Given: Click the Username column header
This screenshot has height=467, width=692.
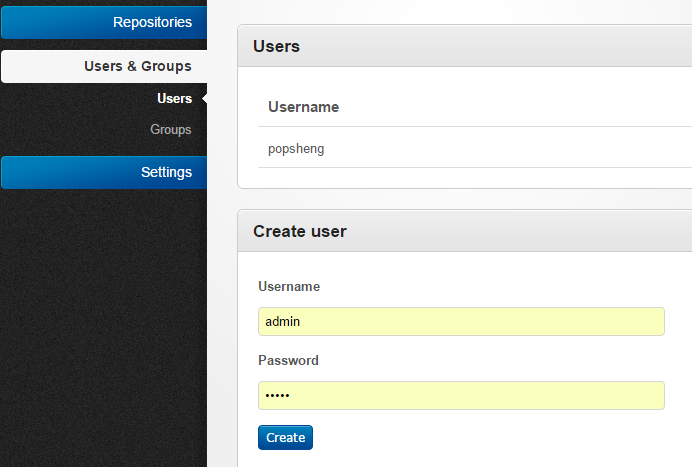Looking at the screenshot, I should click(x=304, y=107).
